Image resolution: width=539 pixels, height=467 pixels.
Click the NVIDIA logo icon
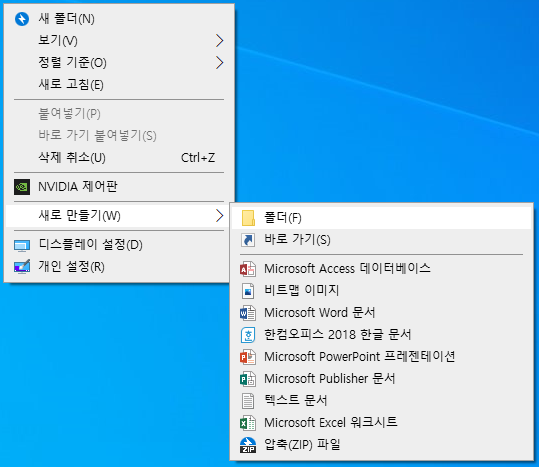pos(22,187)
